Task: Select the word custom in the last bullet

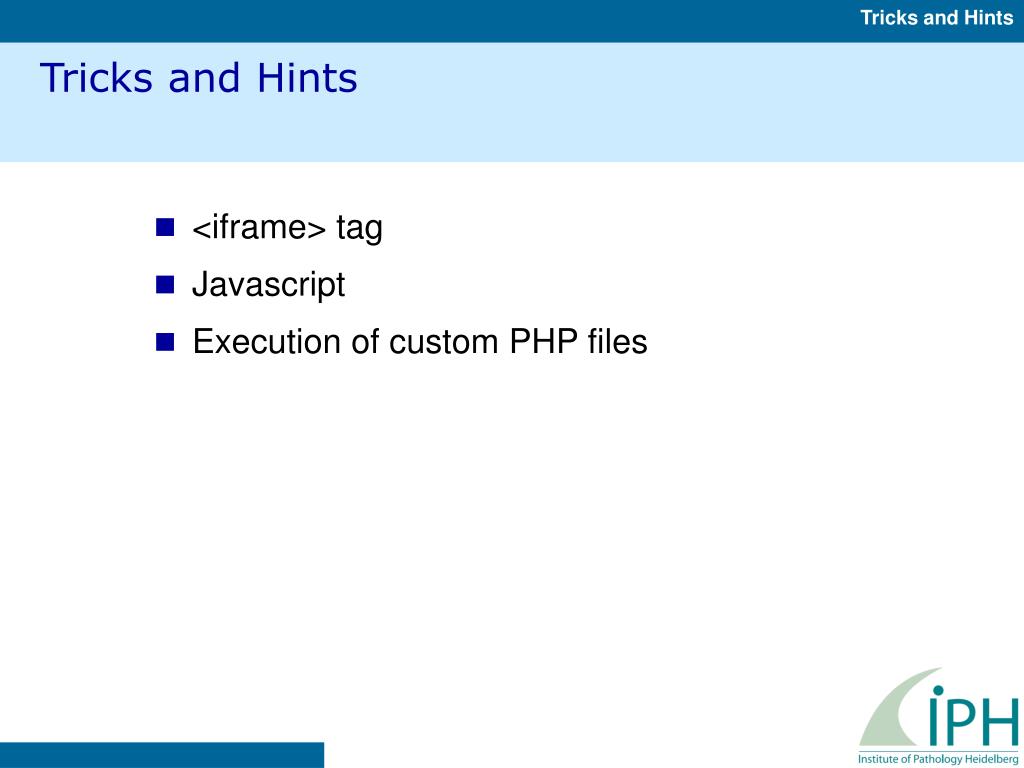Action: pos(444,342)
